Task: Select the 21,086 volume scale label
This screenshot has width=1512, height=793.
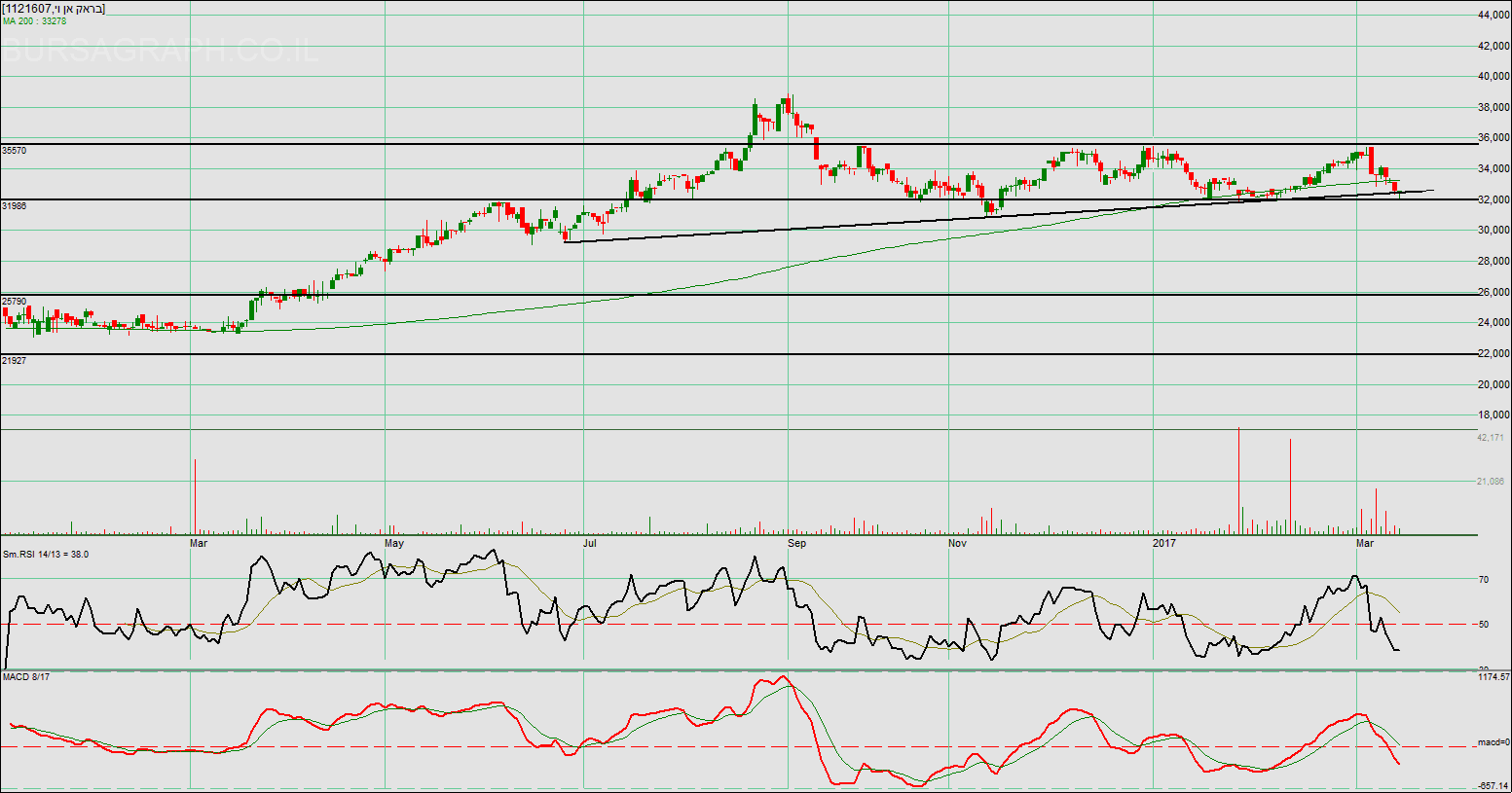Action: (x=1491, y=481)
